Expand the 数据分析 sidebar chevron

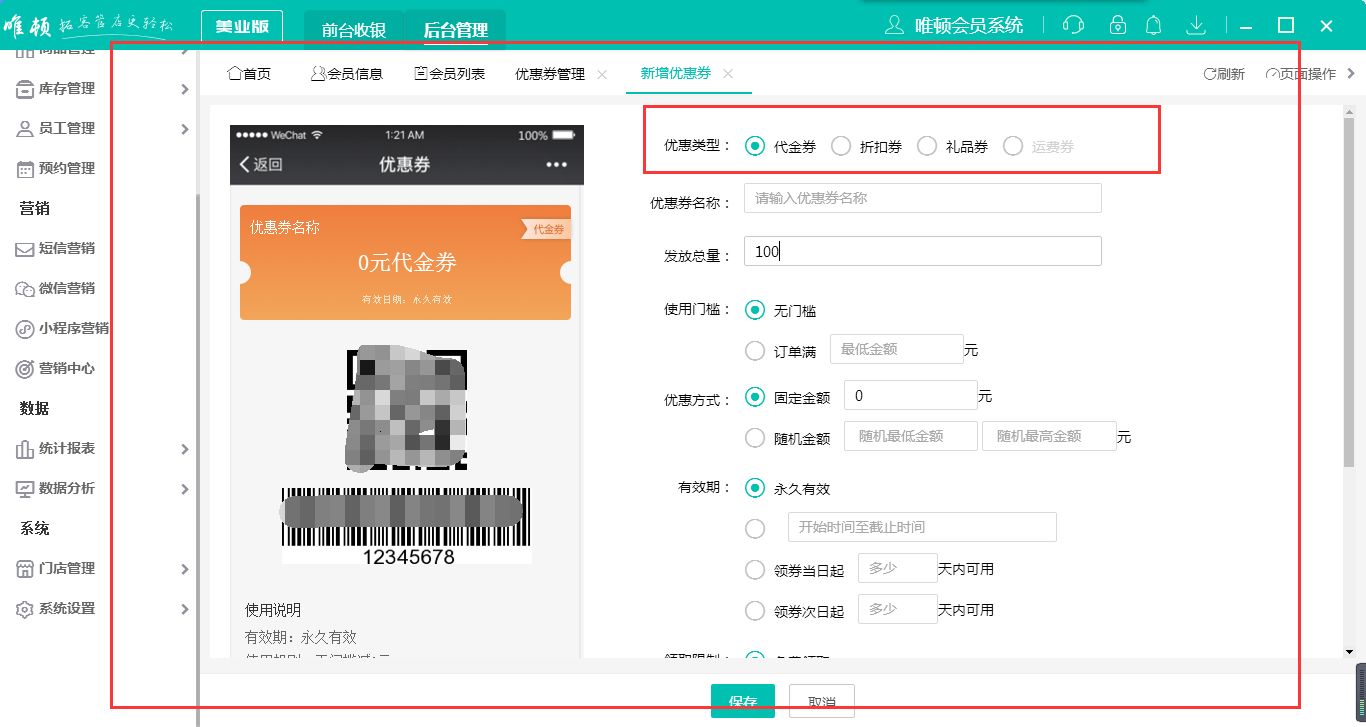(185, 489)
